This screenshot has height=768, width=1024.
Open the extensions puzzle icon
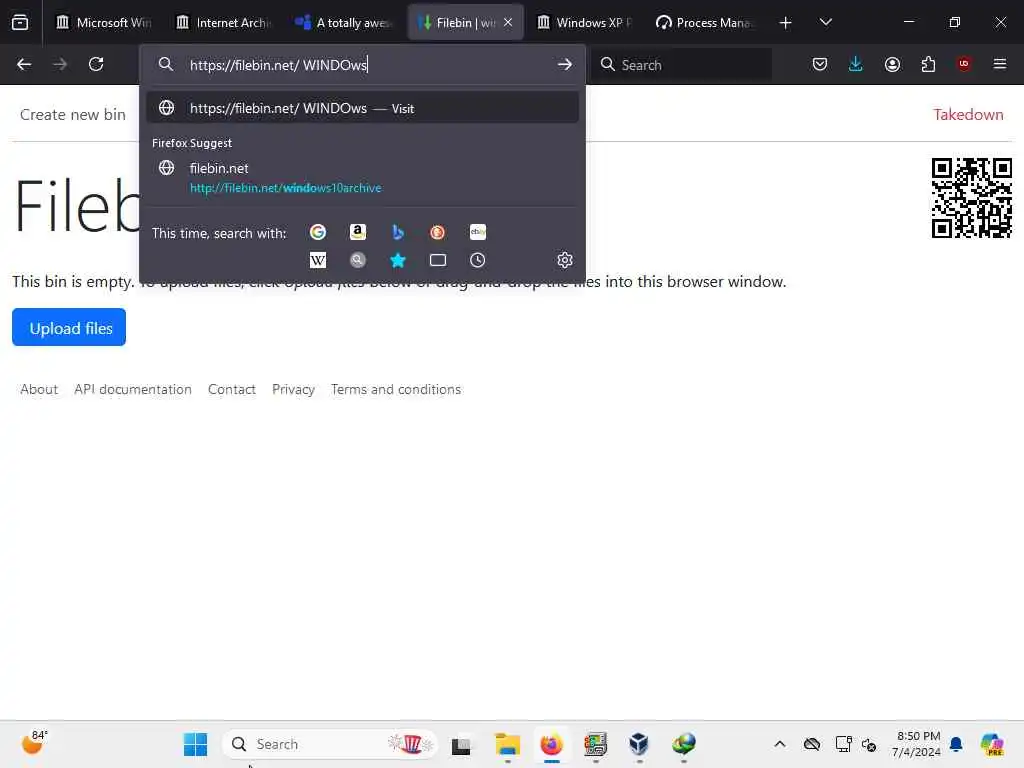coord(928,64)
